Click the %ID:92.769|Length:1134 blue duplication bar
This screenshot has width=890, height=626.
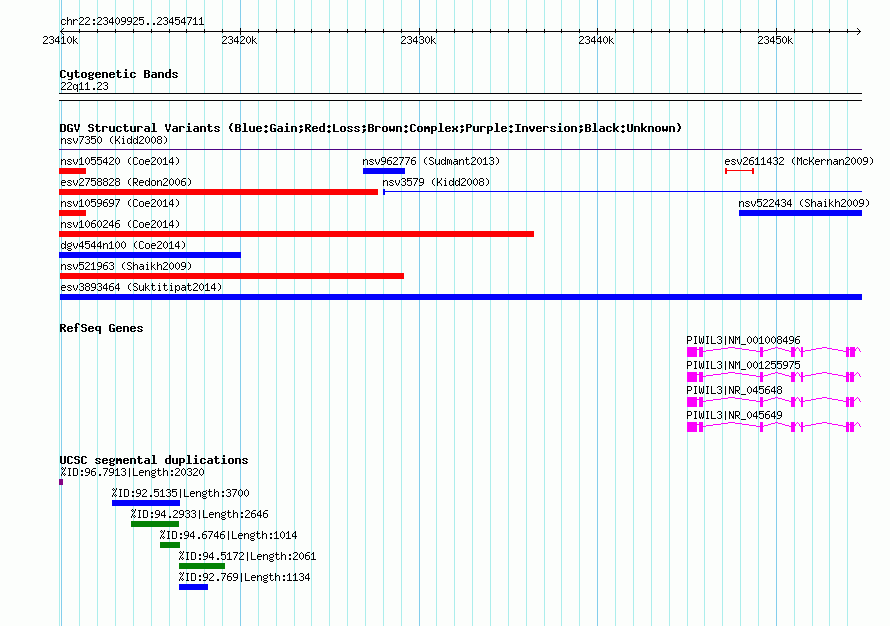[194, 587]
